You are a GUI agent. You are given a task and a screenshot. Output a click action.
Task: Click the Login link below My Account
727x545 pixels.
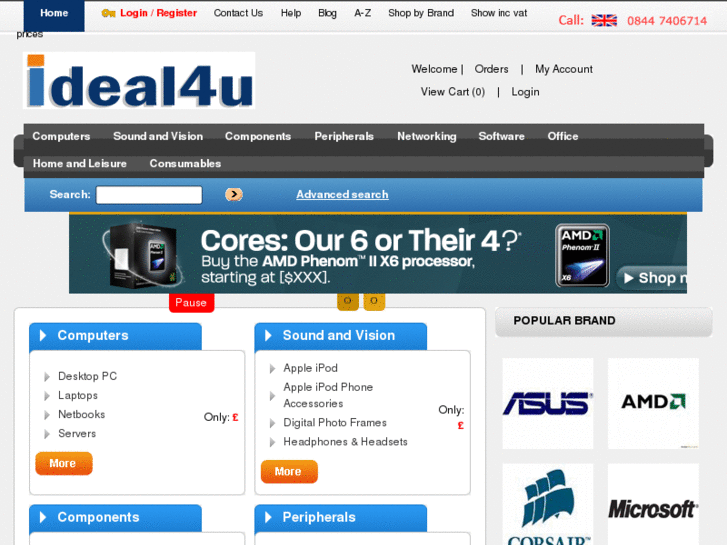[x=525, y=92]
